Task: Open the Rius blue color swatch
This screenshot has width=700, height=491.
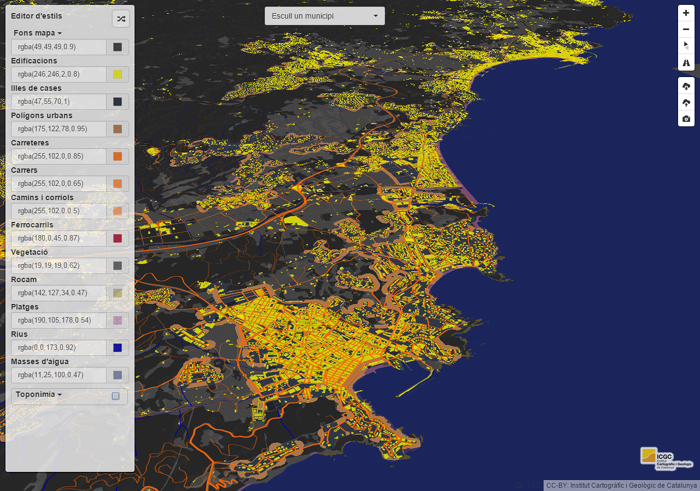Action: click(118, 348)
